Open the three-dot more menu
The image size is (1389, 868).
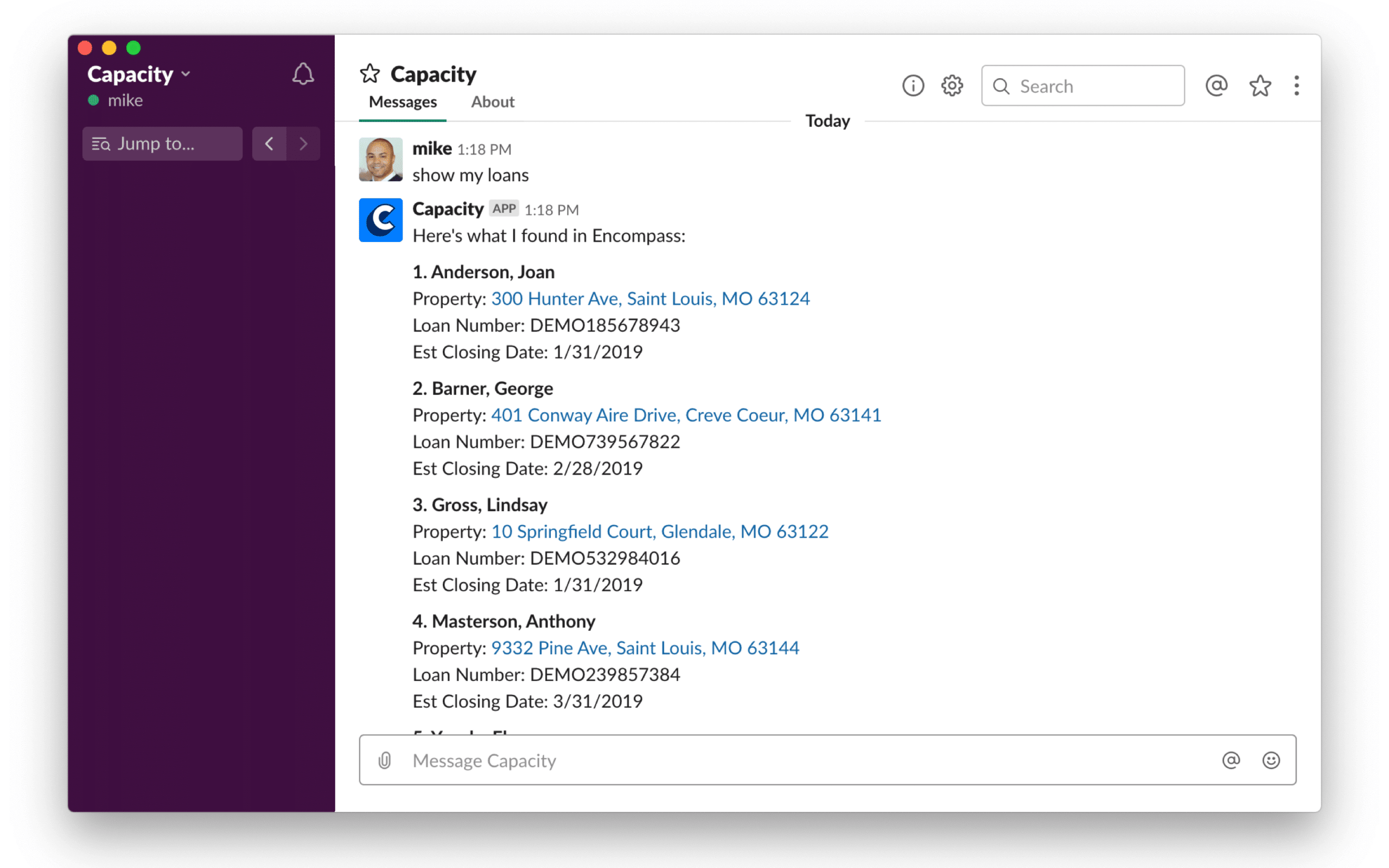pyautogui.click(x=1296, y=86)
